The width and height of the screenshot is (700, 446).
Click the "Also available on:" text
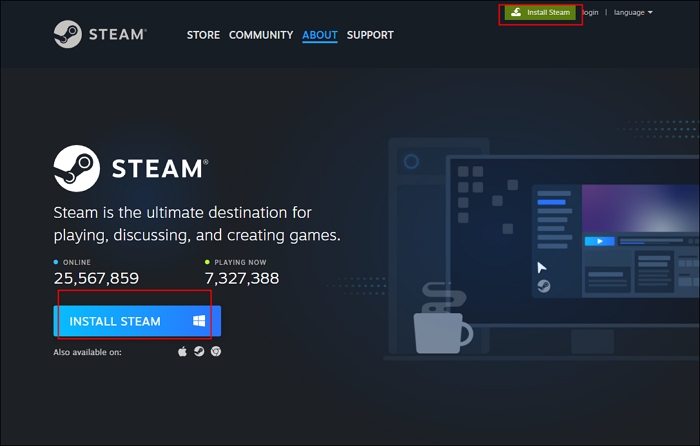click(x=88, y=352)
